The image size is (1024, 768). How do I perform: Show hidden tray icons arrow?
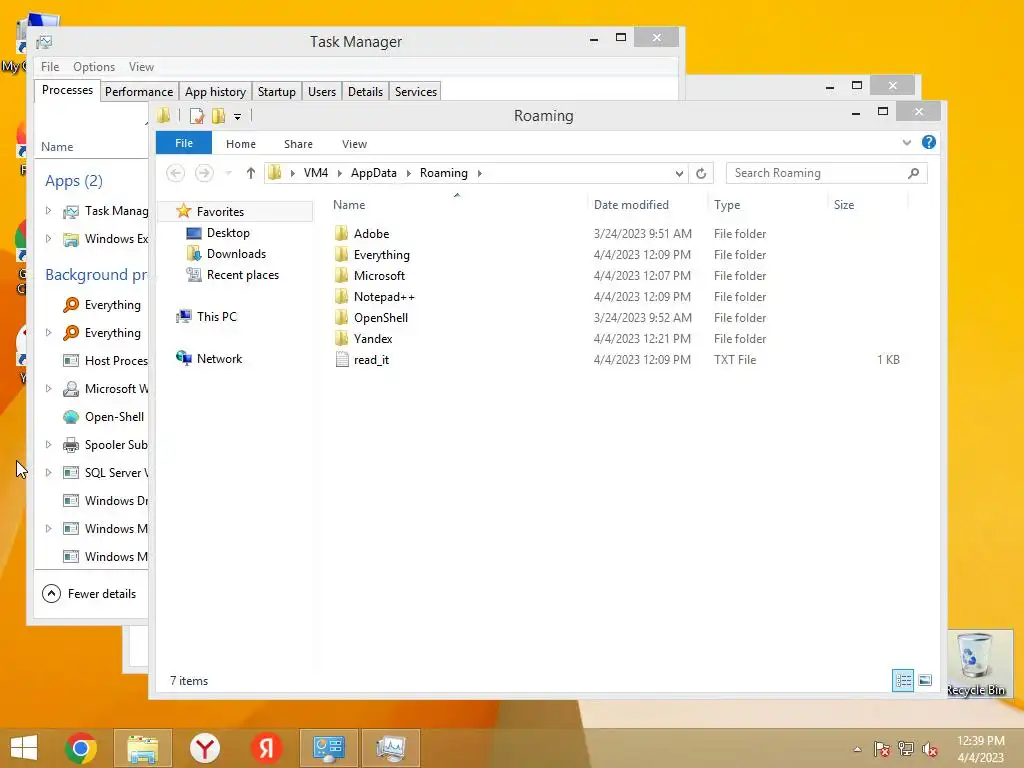click(x=857, y=749)
